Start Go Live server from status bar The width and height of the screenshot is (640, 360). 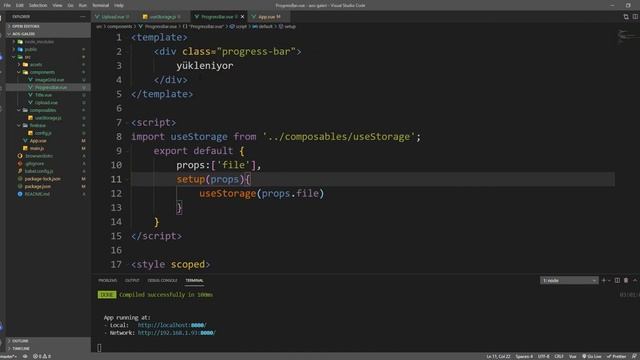[x=591, y=356]
